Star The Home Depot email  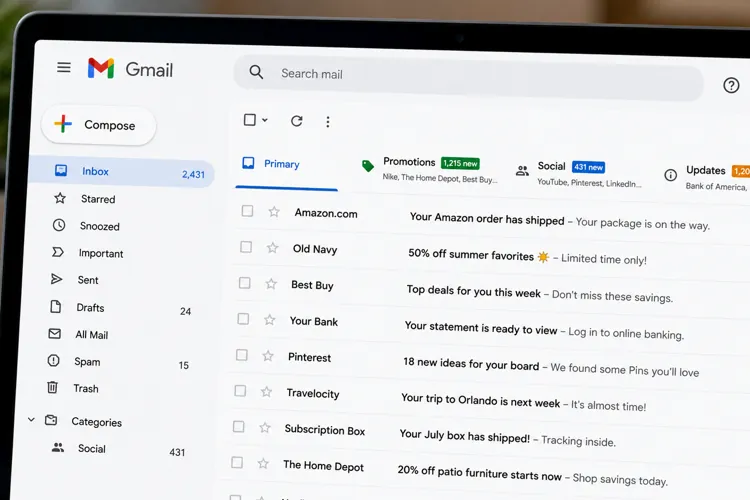point(263,463)
